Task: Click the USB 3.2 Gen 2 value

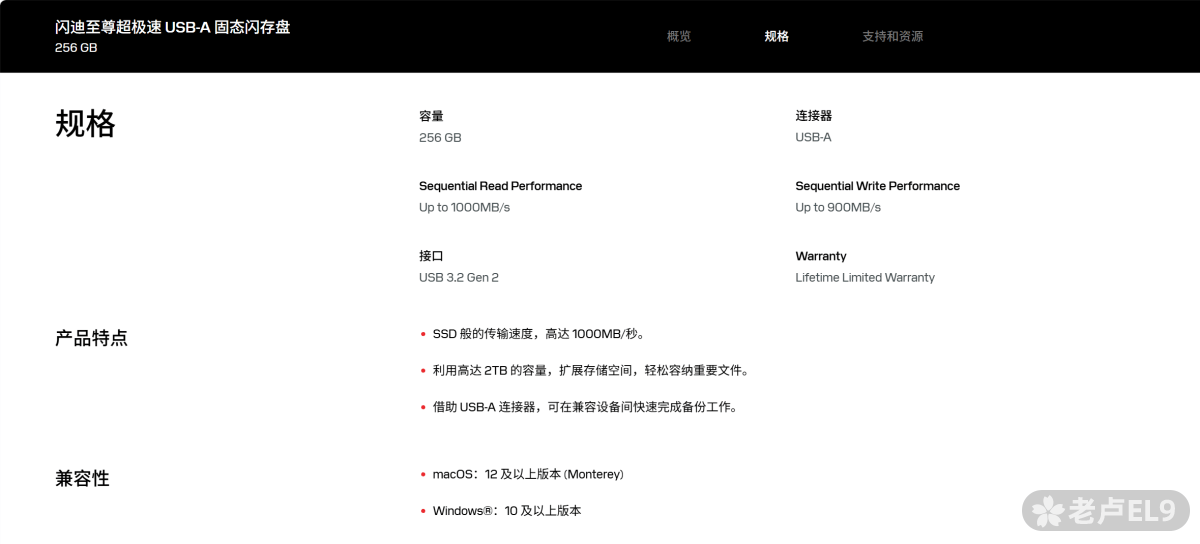Action: coord(459,277)
